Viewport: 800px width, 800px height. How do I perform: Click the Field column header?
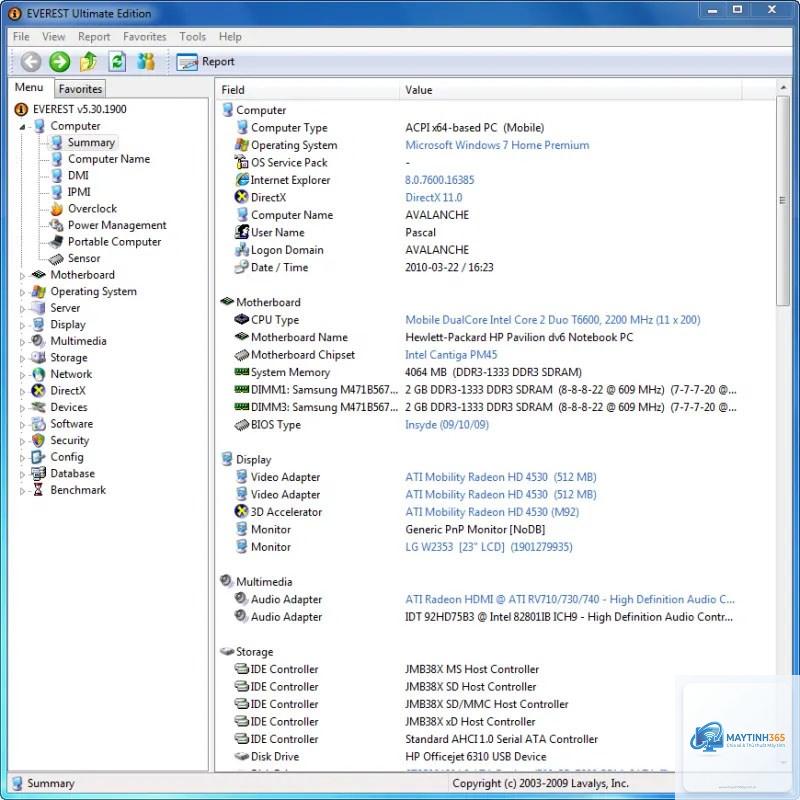tap(307, 90)
